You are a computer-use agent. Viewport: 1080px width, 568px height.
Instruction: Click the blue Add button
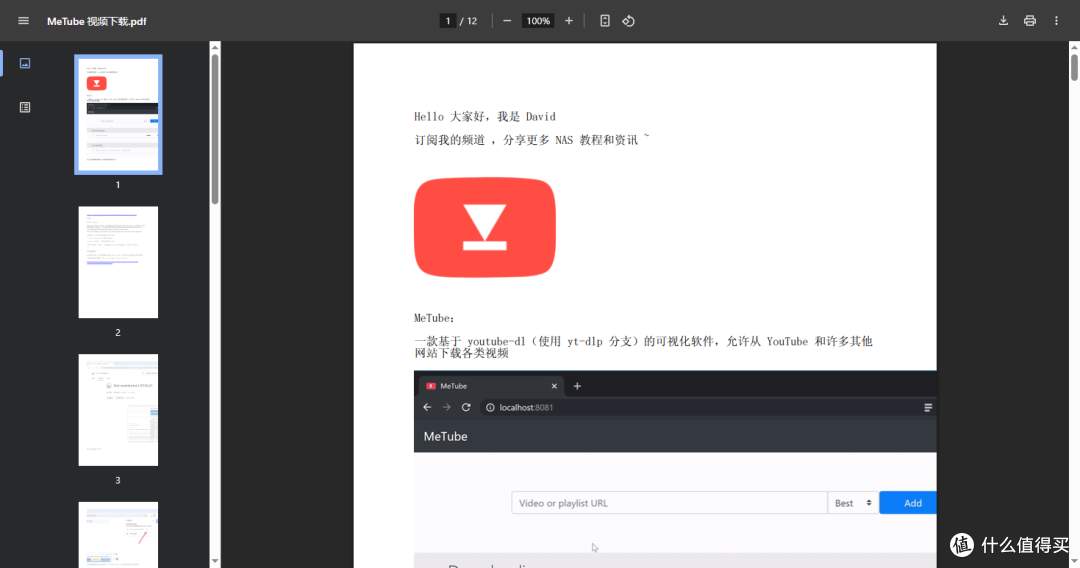[x=908, y=503]
